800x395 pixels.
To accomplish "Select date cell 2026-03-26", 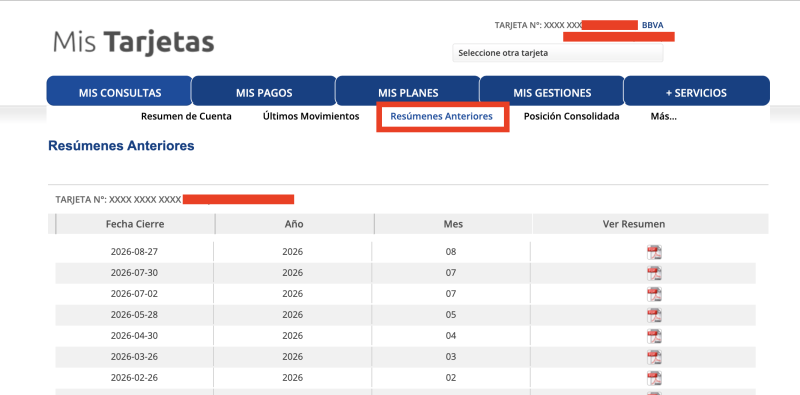I will pos(134,357).
